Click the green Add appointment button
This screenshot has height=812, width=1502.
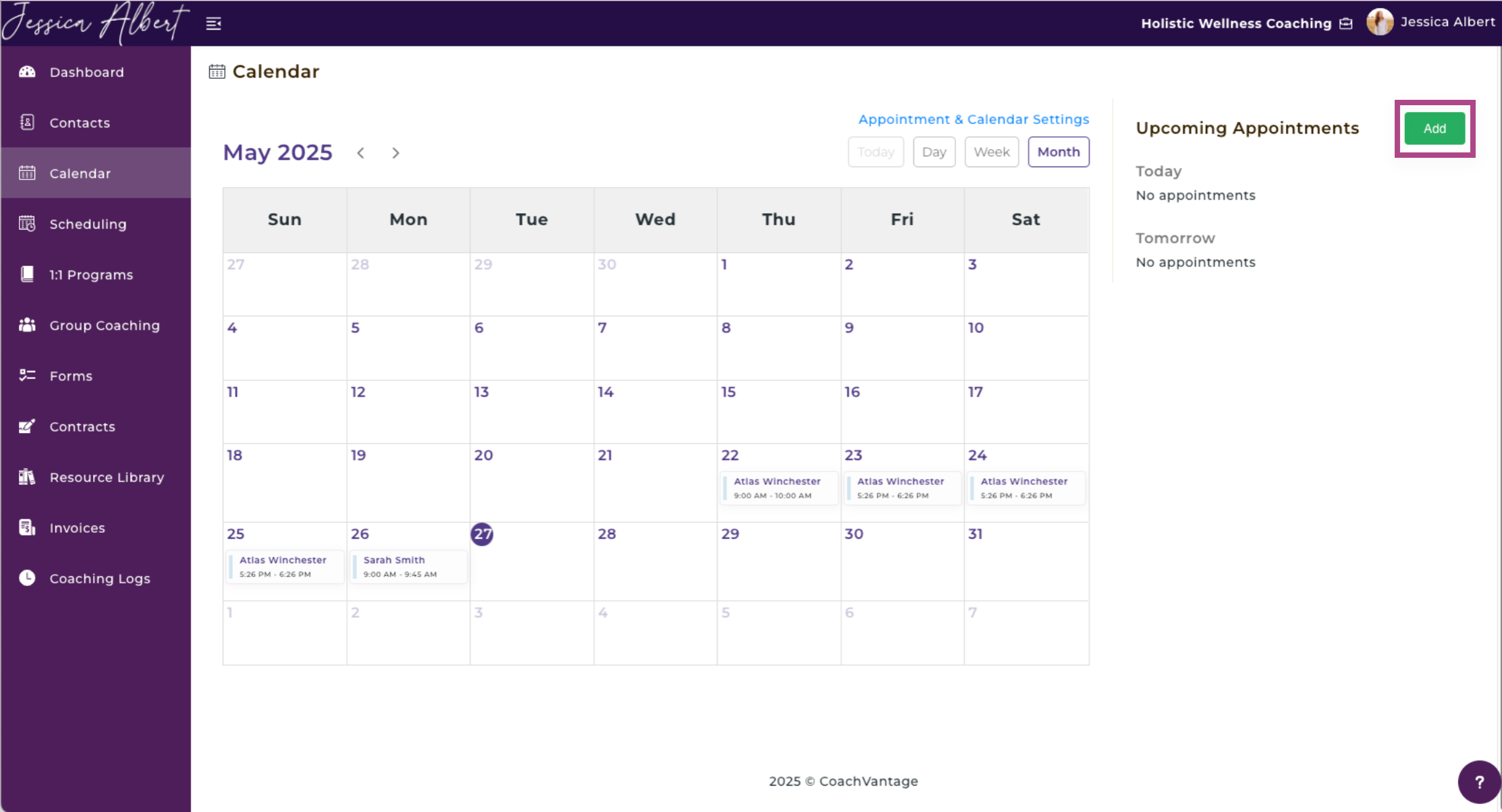(1435, 129)
